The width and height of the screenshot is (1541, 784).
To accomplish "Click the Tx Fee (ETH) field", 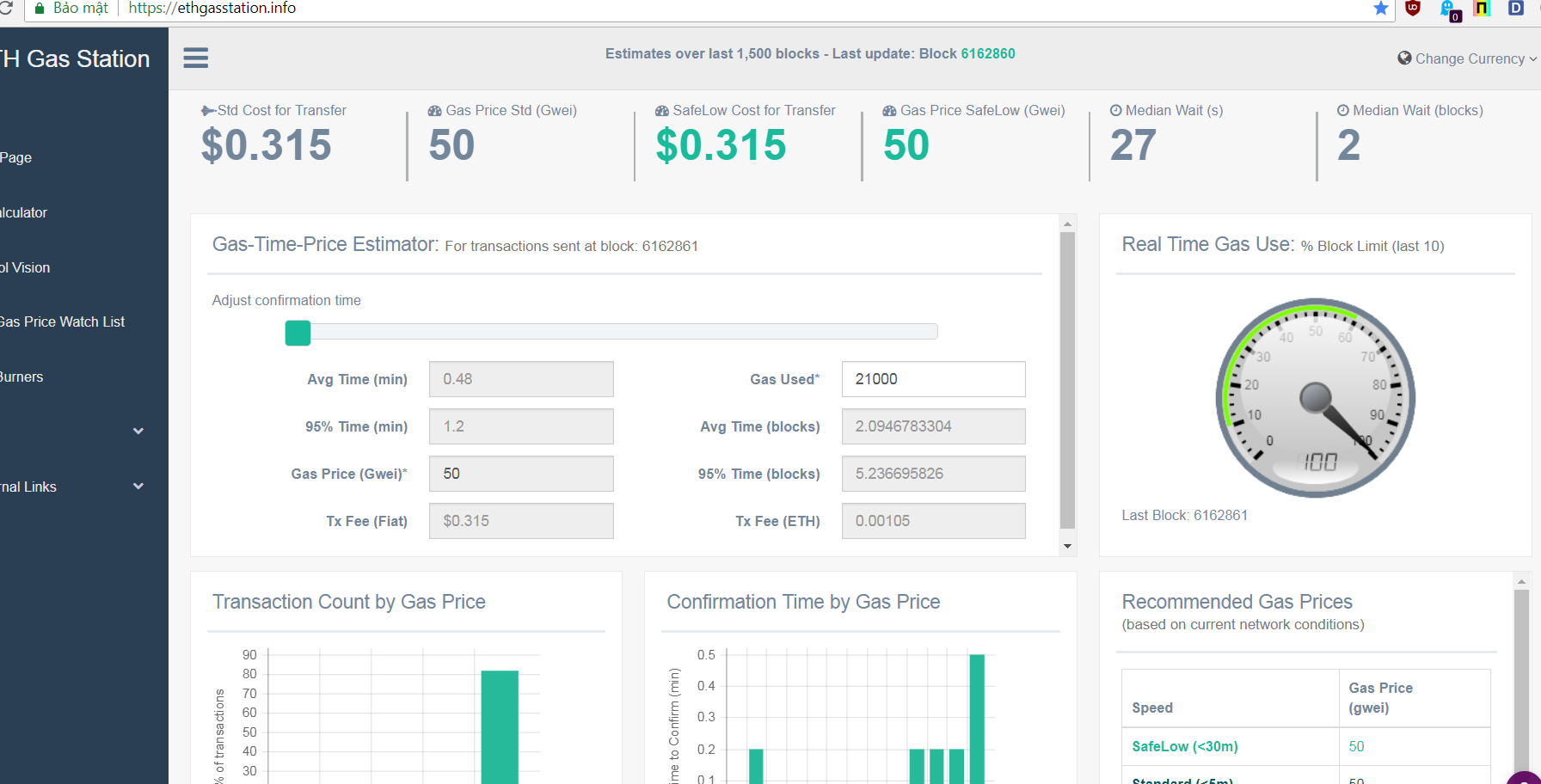I will pyautogui.click(x=933, y=521).
